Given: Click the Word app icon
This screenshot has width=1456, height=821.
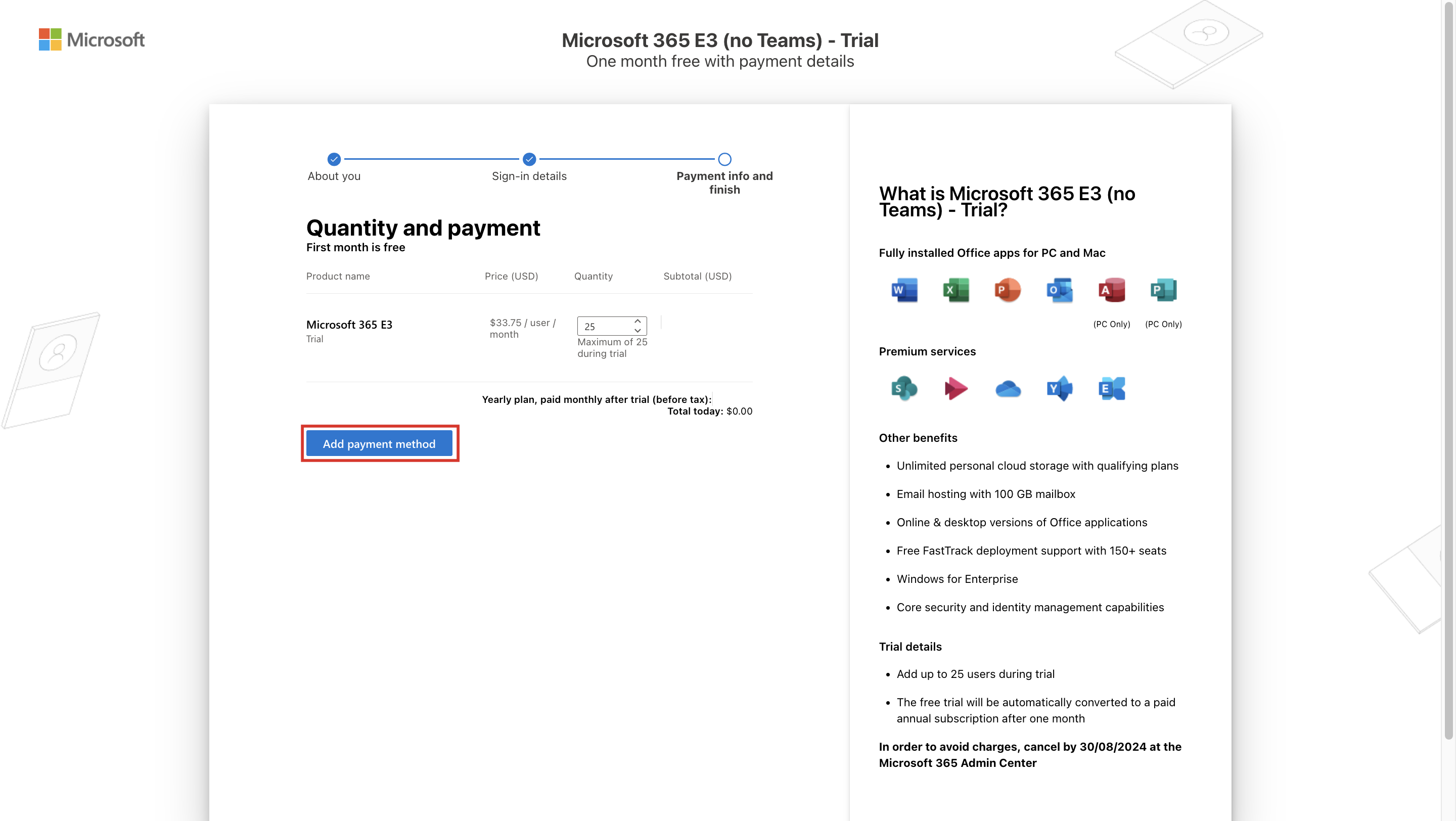Looking at the screenshot, I should (904, 290).
